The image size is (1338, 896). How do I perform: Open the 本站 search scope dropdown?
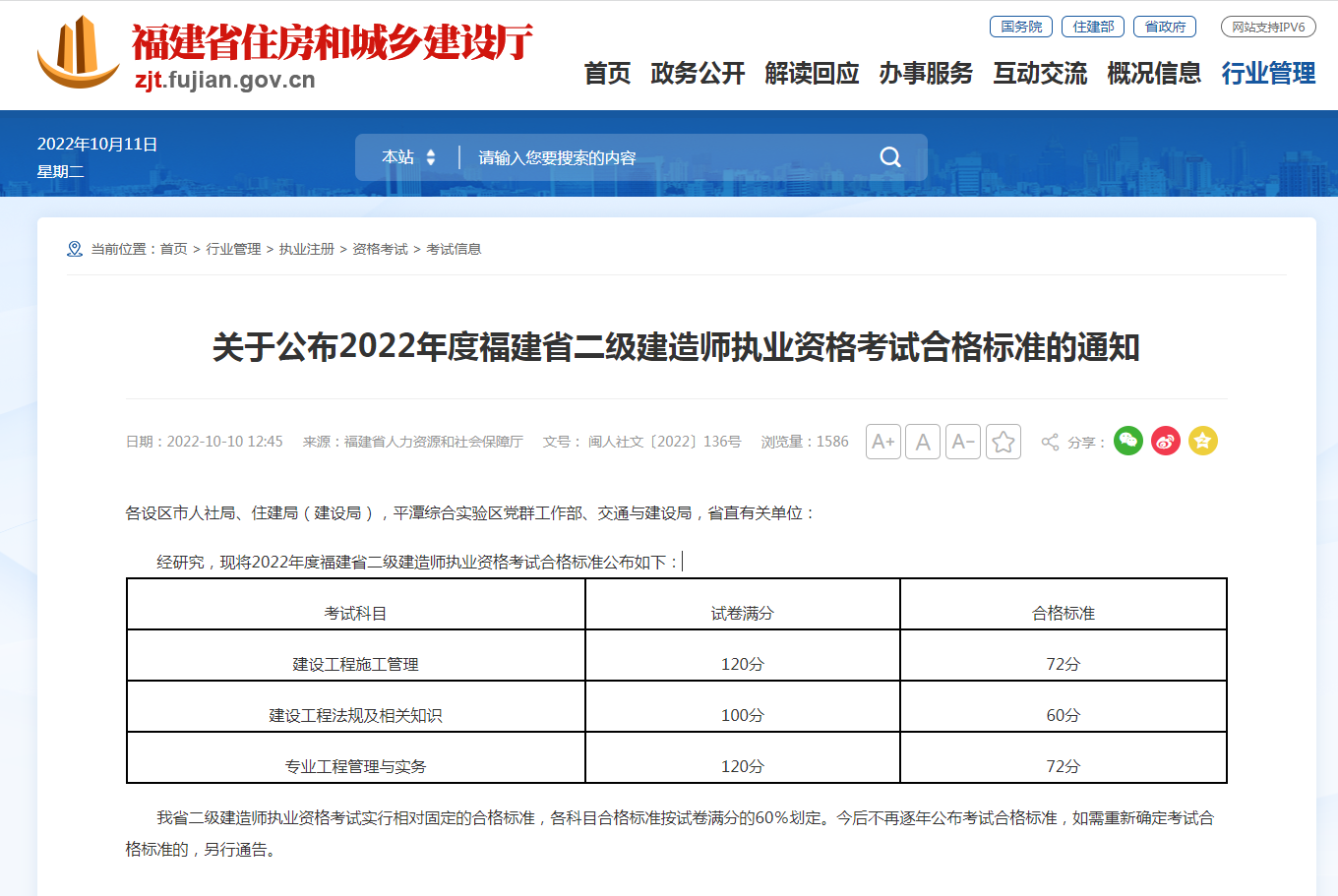point(408,157)
